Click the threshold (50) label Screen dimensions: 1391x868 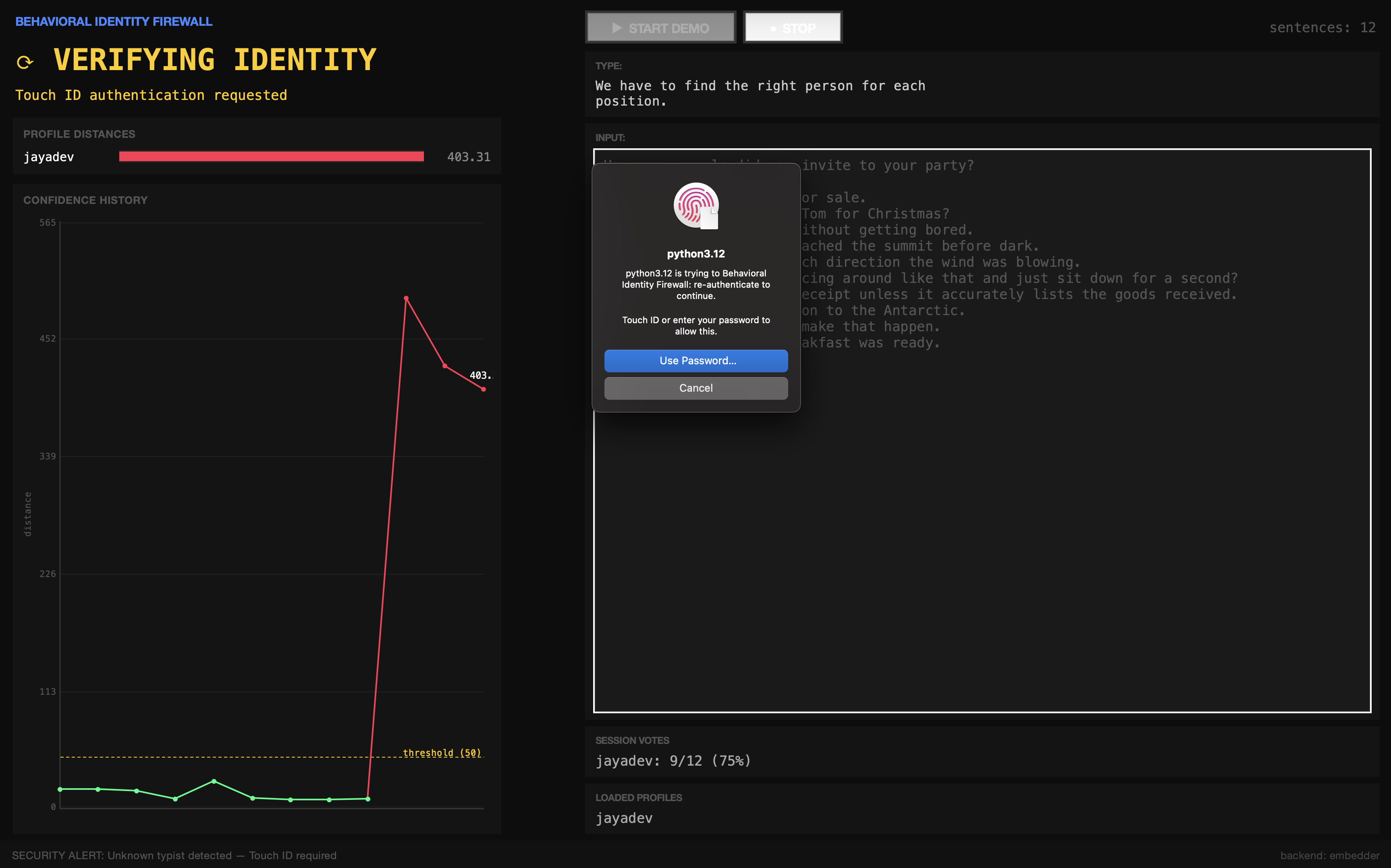[442, 753]
